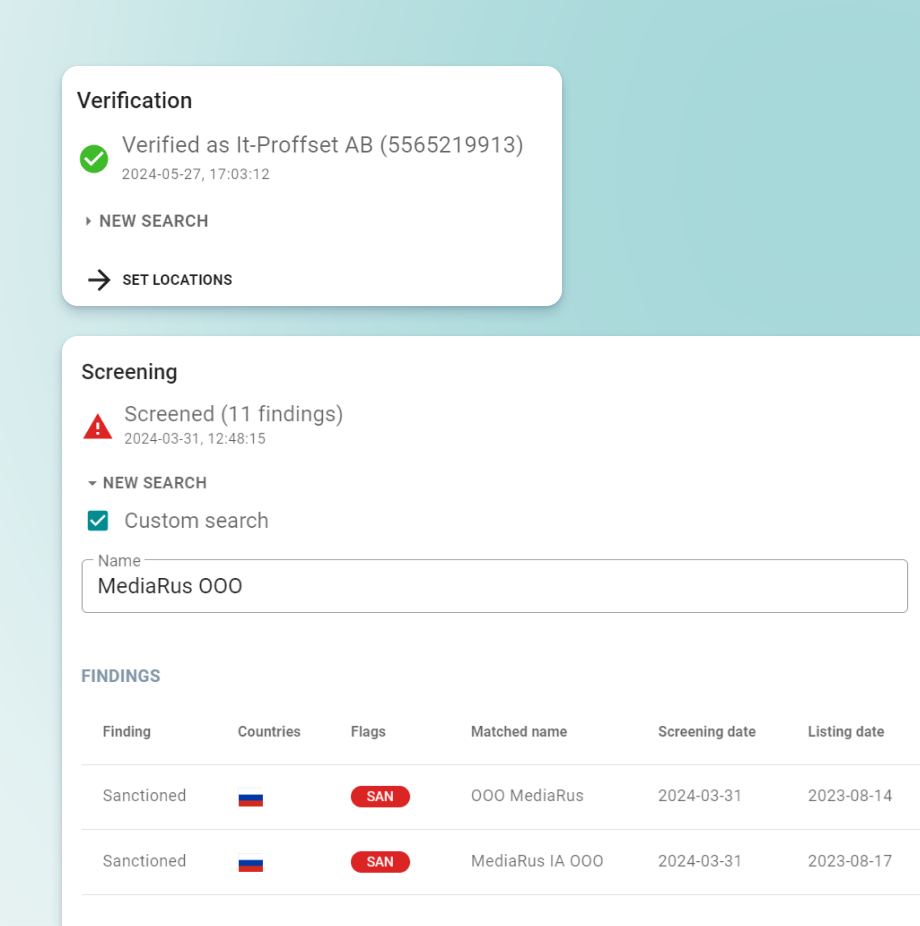Click verification timestamp 2024-05-27, 17:03:12
The height and width of the screenshot is (926, 920).
(x=195, y=174)
